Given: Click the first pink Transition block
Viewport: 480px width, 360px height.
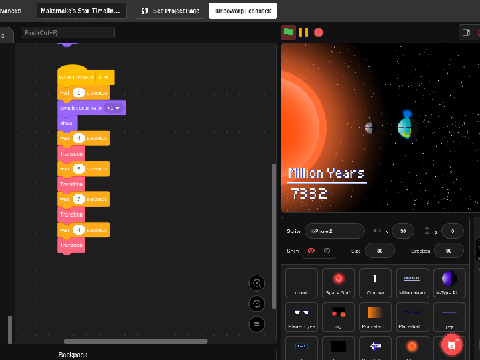Looking at the screenshot, I should point(71,154).
